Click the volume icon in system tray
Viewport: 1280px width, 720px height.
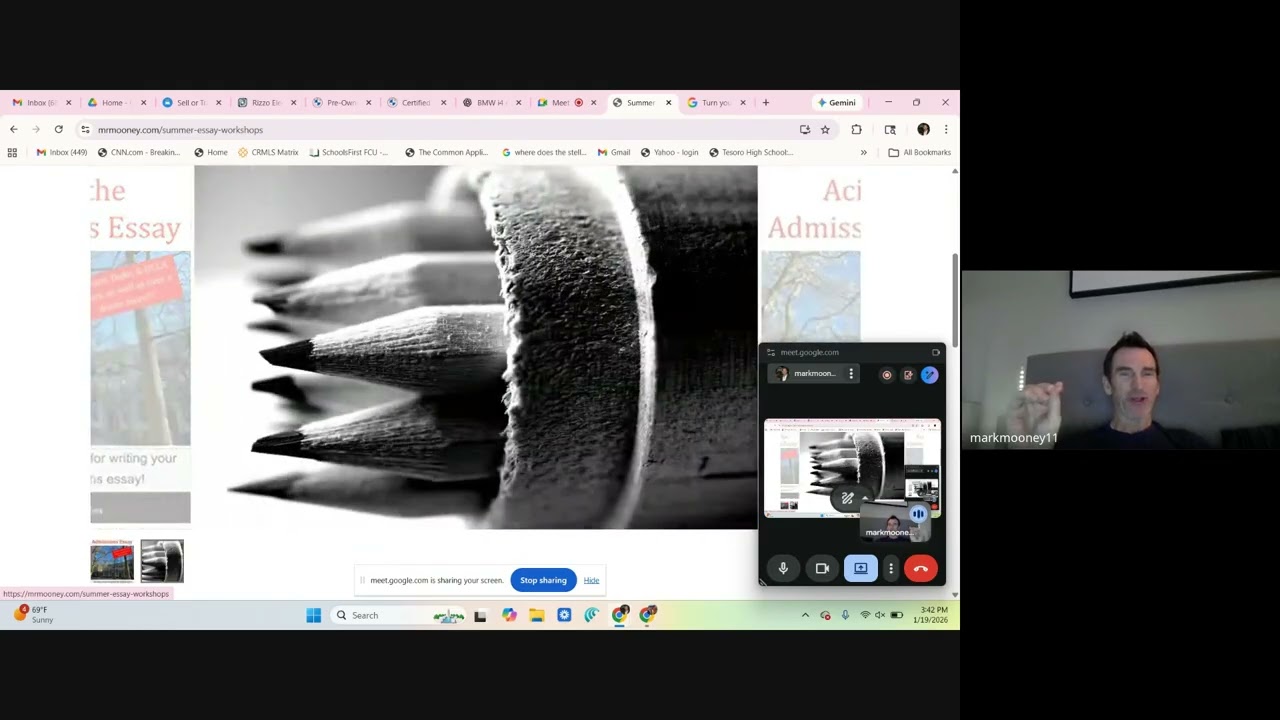point(880,615)
